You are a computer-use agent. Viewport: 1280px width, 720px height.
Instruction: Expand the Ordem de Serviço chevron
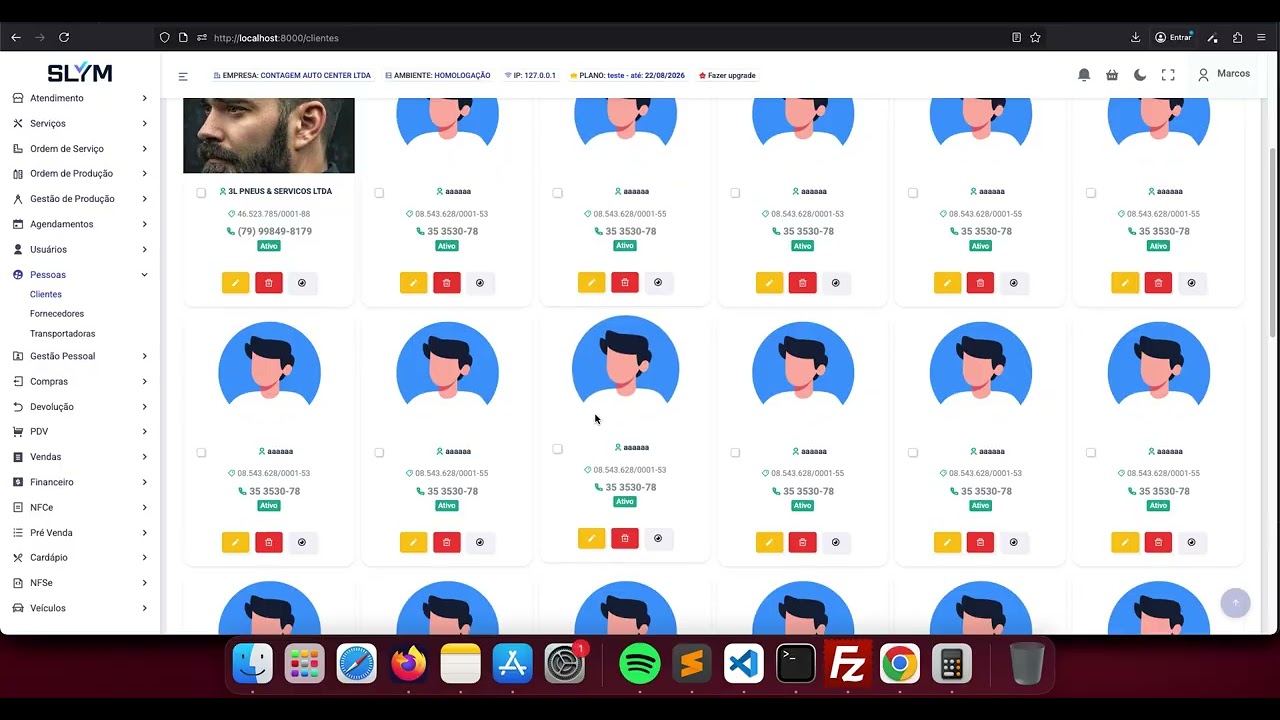pos(144,149)
